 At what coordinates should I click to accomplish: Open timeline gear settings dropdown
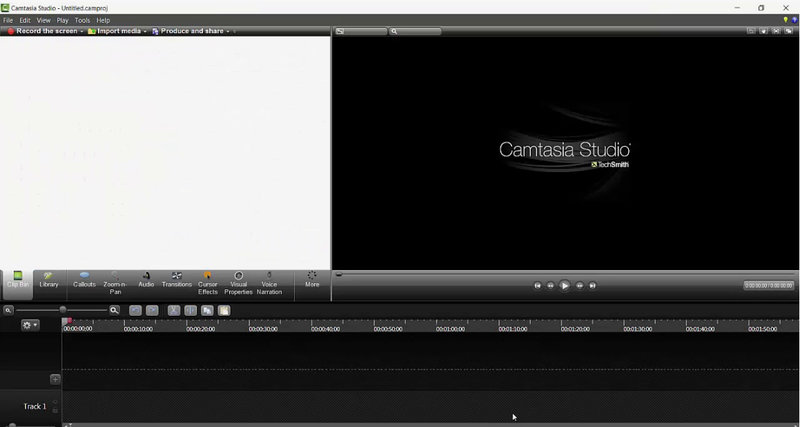tap(30, 325)
